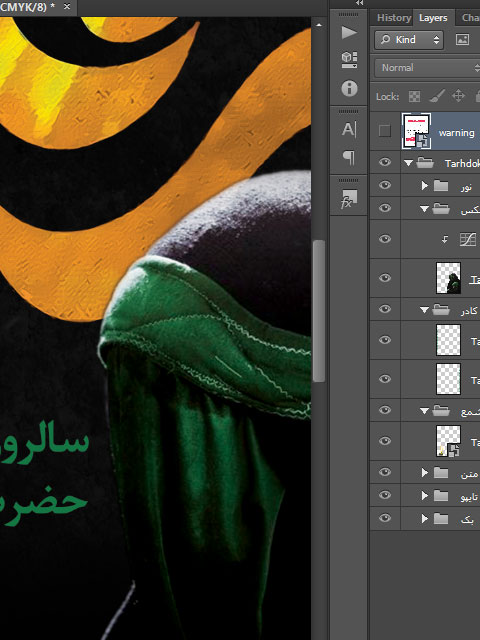Image resolution: width=480 pixels, height=640 pixels.
Task: Hide the man photo layer
Action: click(x=384, y=278)
